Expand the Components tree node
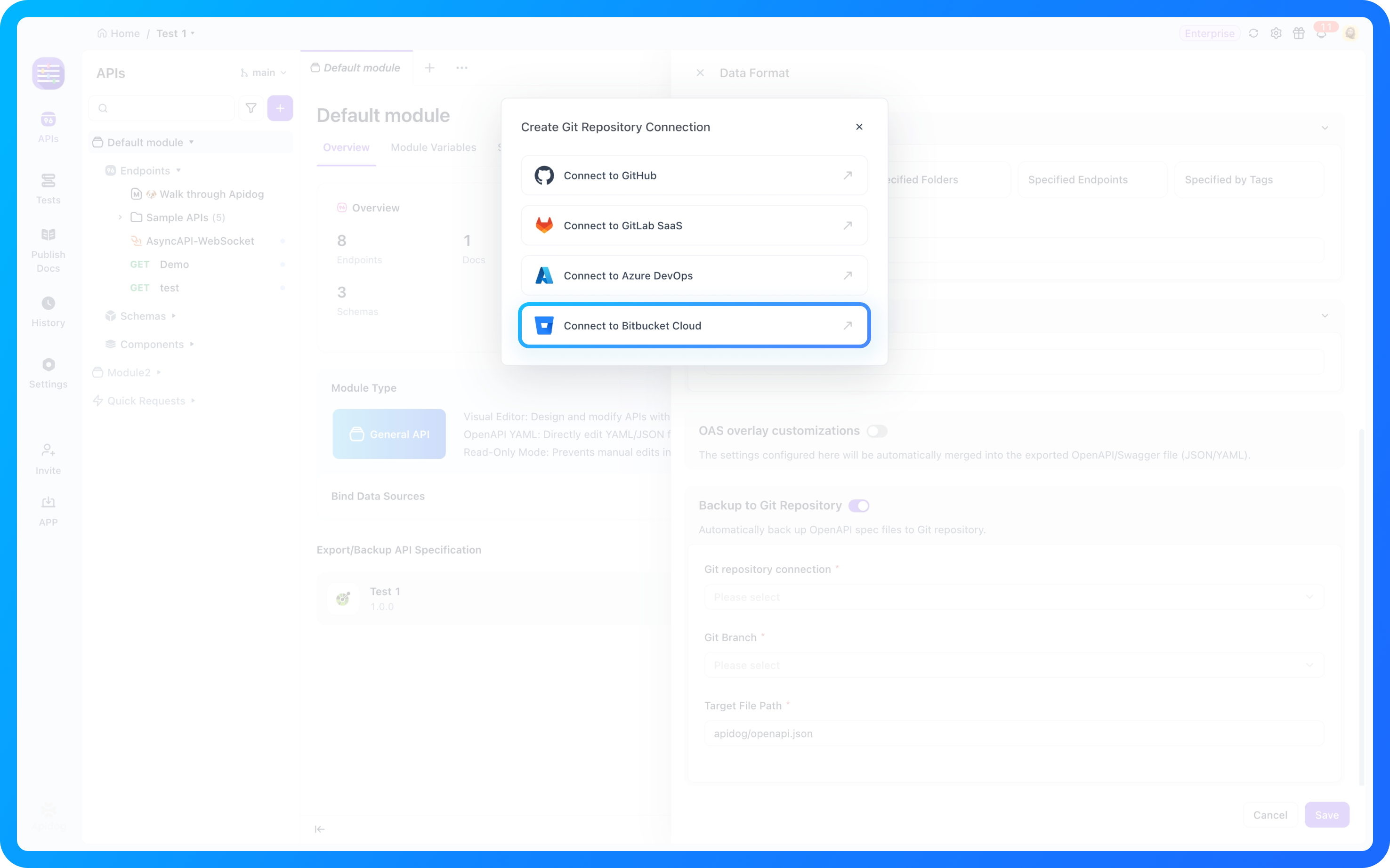 192,344
